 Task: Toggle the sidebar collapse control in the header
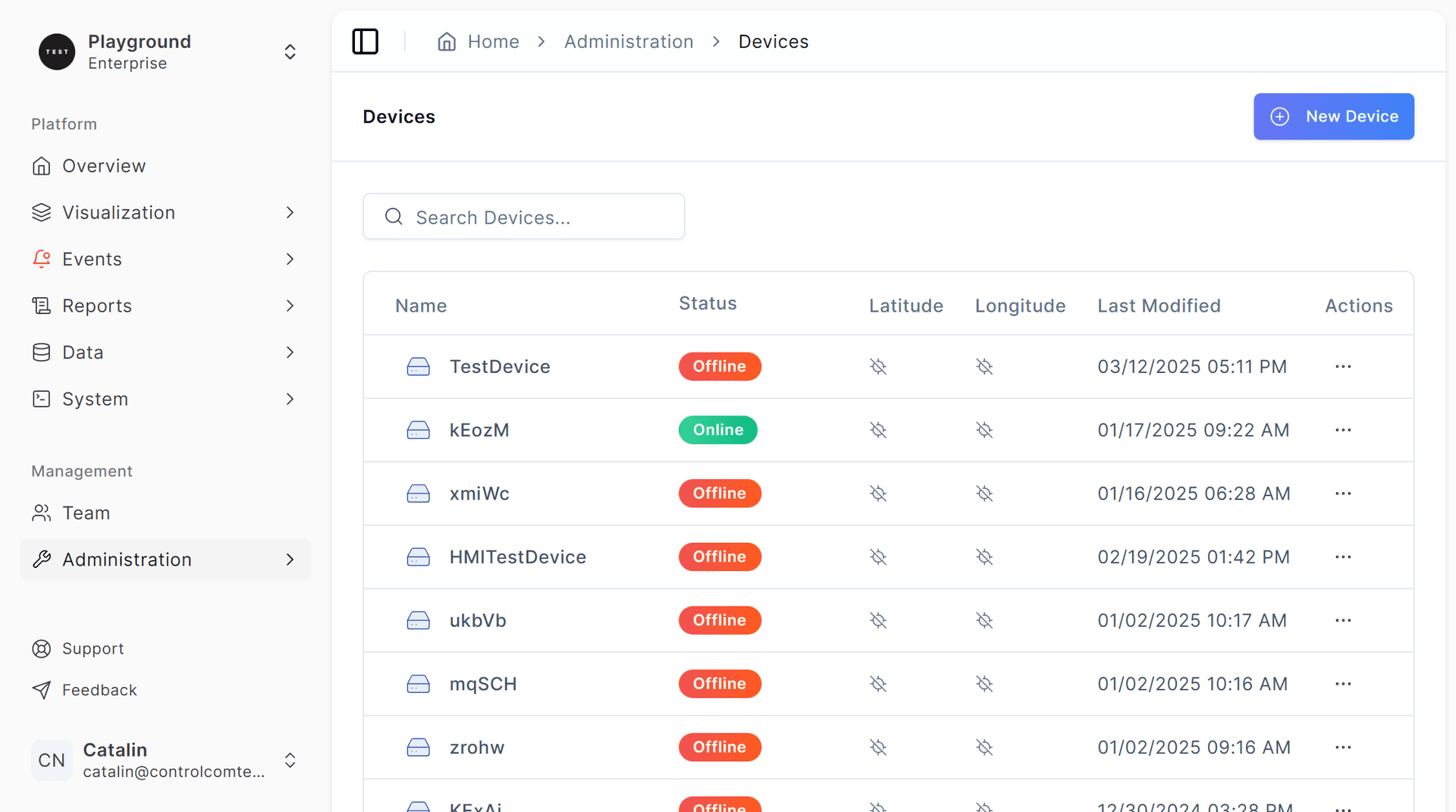coord(365,42)
